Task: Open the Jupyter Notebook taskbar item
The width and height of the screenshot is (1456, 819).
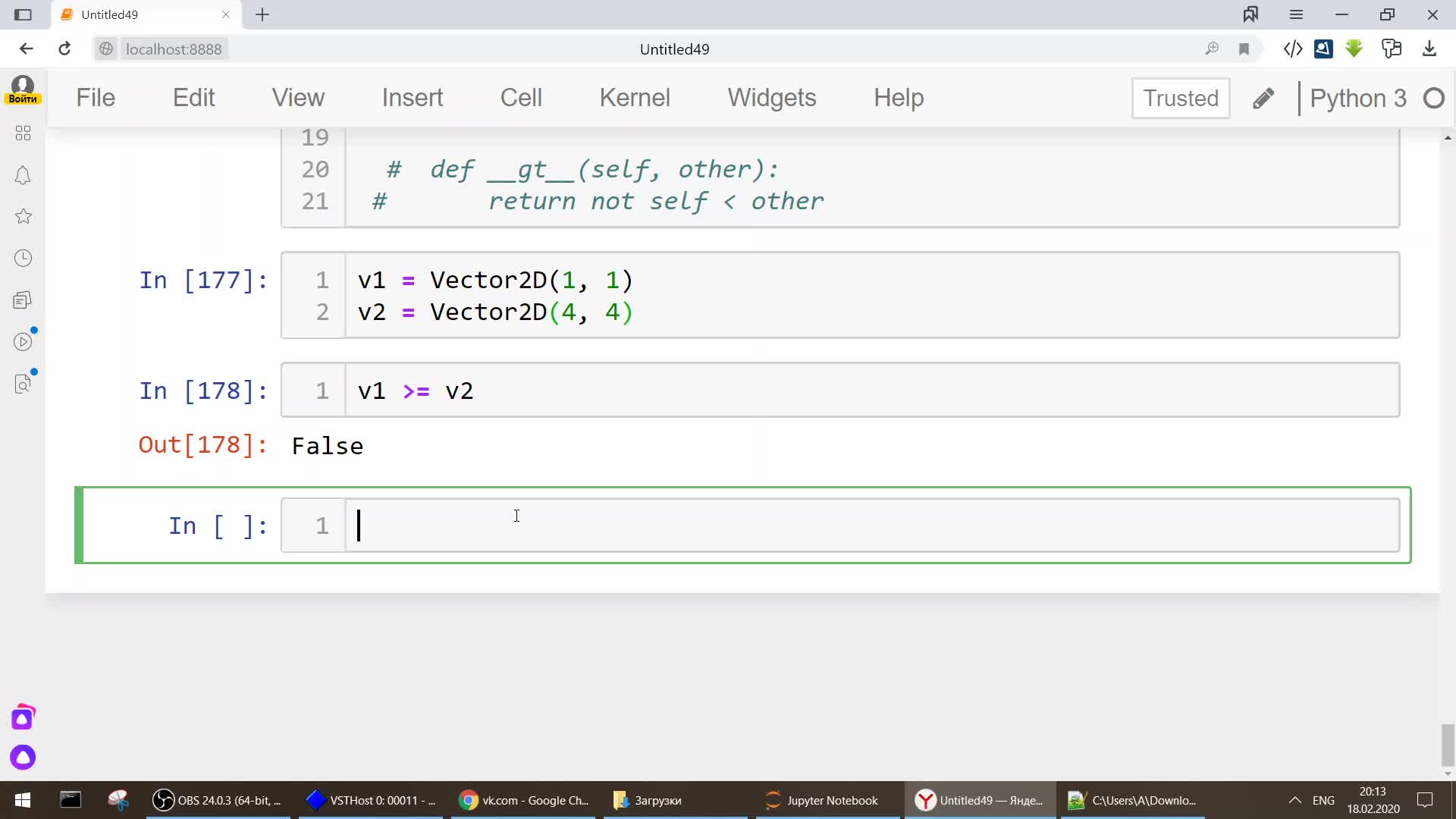Action: pos(829,800)
